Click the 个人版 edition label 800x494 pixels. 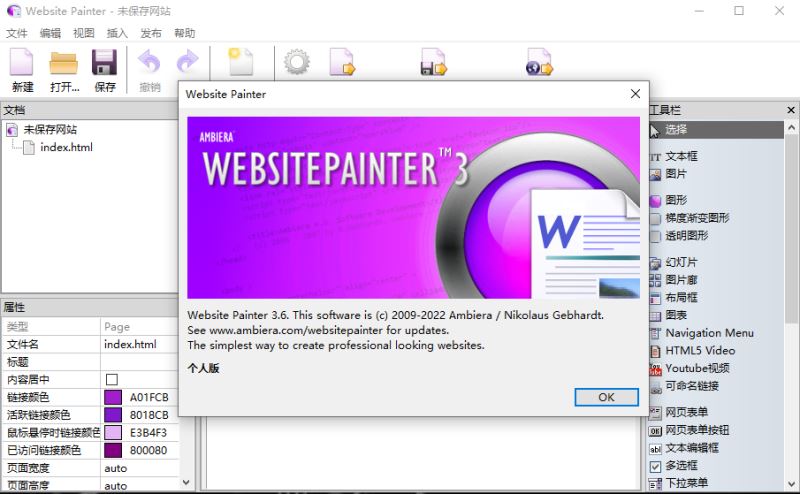[x=203, y=368]
